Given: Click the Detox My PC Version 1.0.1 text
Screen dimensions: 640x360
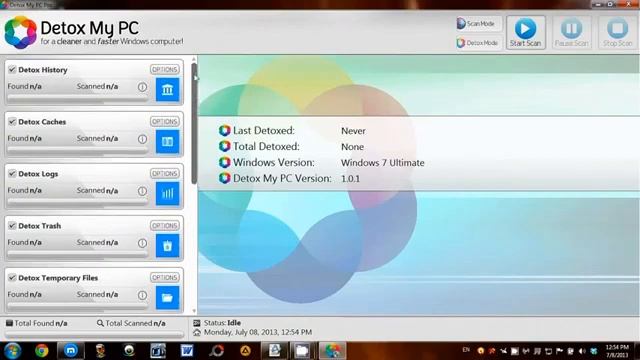Looking at the screenshot, I should [350, 179].
